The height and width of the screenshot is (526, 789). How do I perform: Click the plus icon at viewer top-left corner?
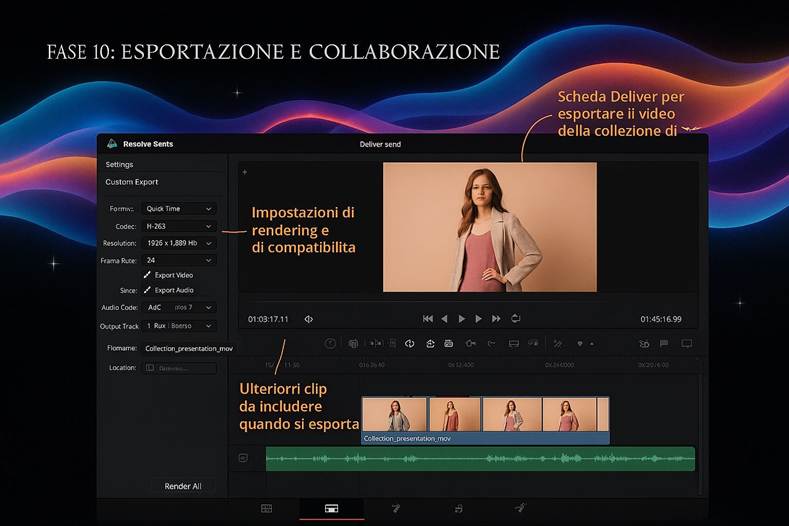click(245, 172)
